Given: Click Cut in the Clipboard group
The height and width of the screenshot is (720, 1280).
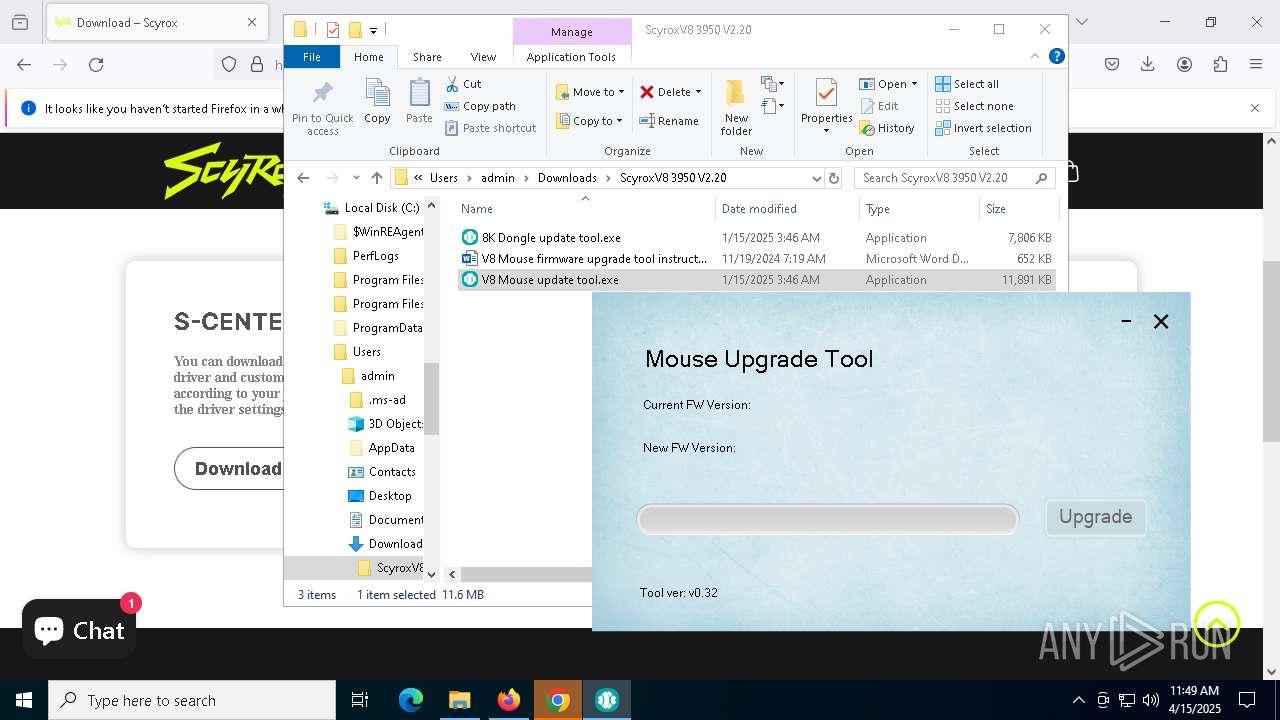Looking at the screenshot, I should click(x=463, y=84).
